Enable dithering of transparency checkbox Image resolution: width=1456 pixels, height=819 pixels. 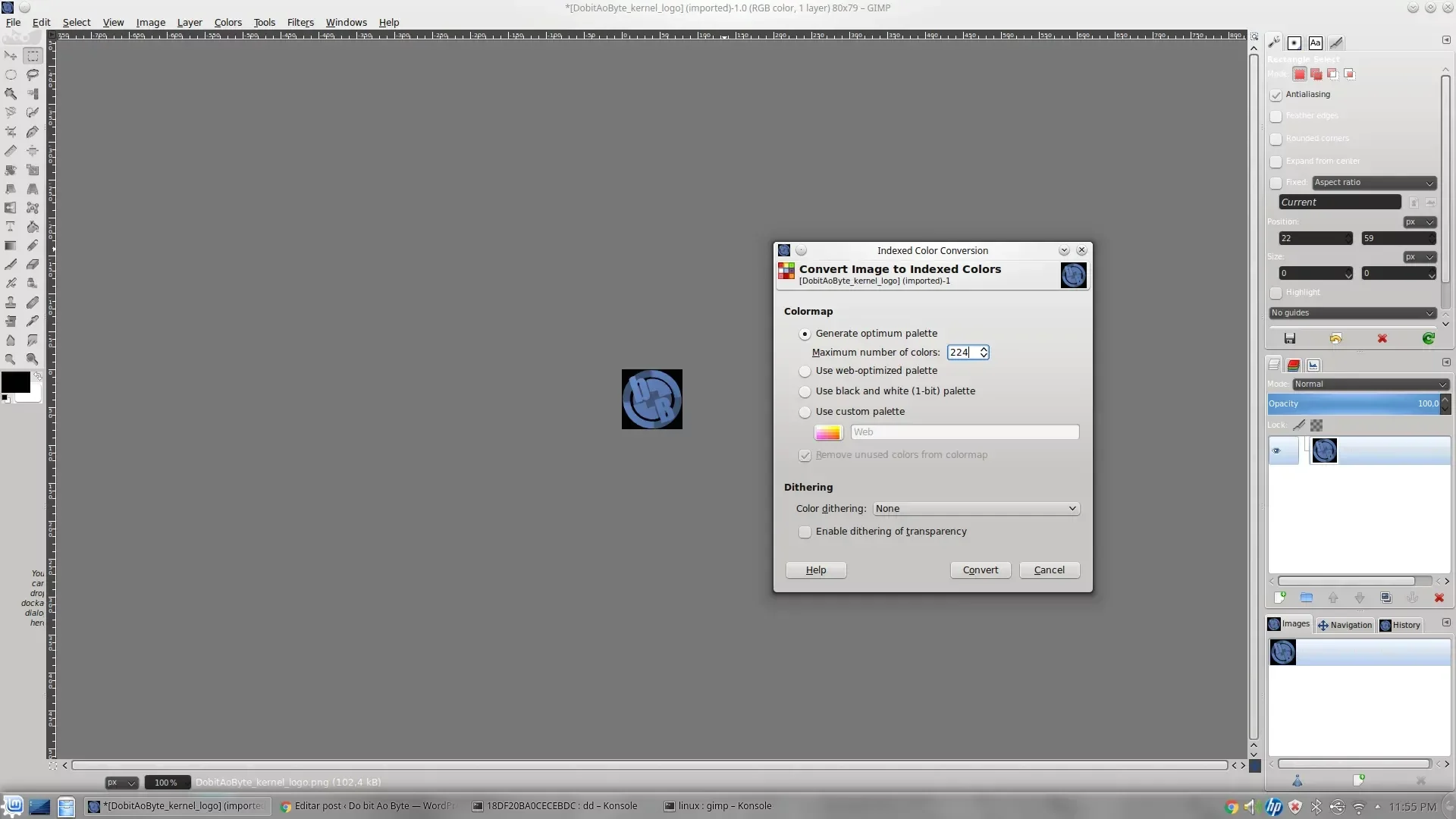805,532
